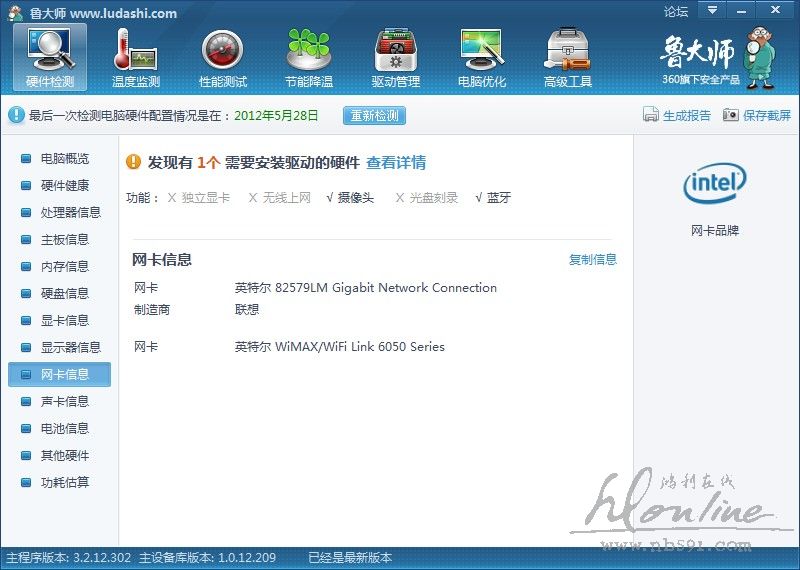The height and width of the screenshot is (570, 800).
Task: Open the 温度监测 temperature monitor
Action: [136, 58]
